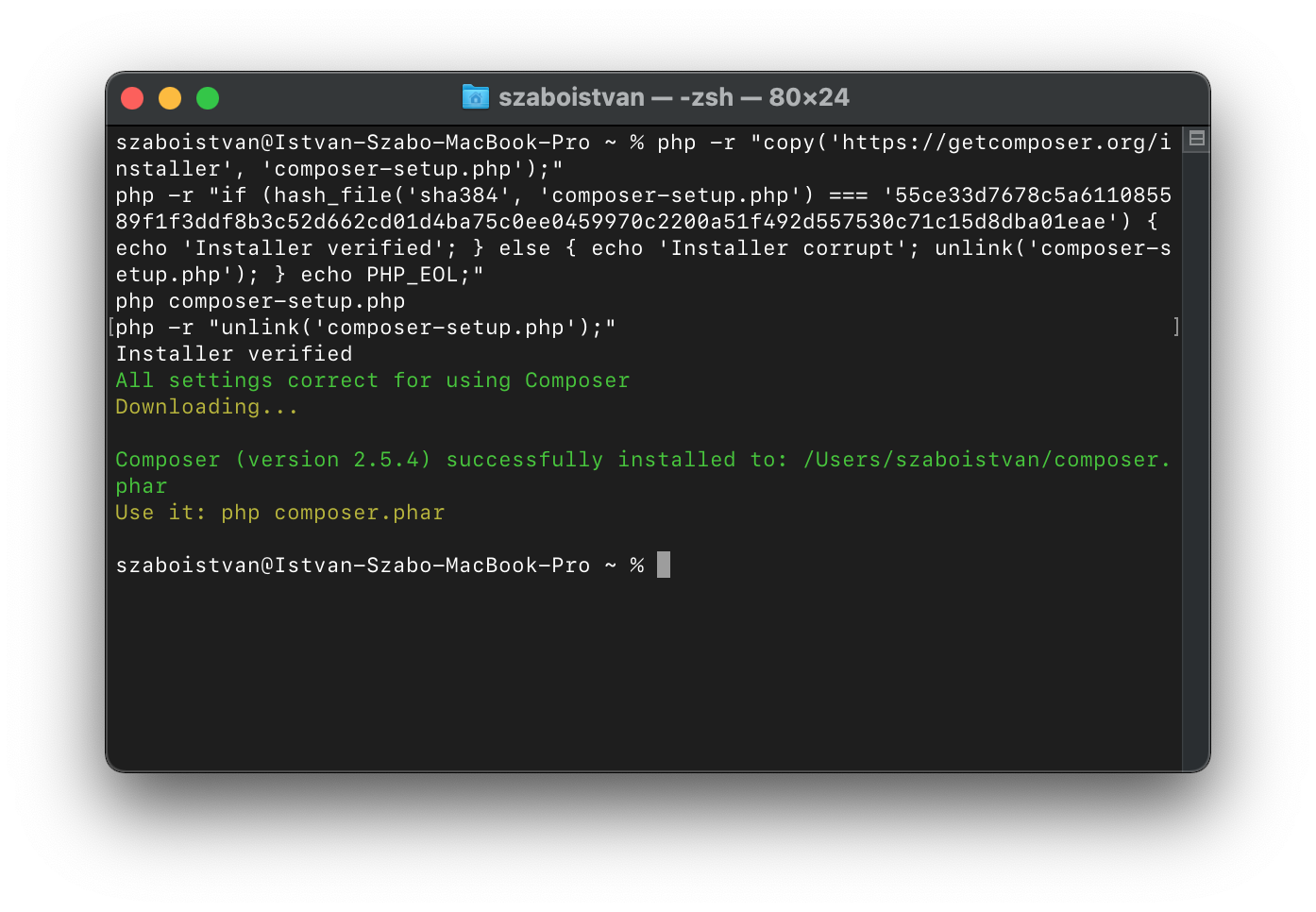
Task: Click the php -r "unlink('composer-setup.php');" line
Action: tap(365, 328)
